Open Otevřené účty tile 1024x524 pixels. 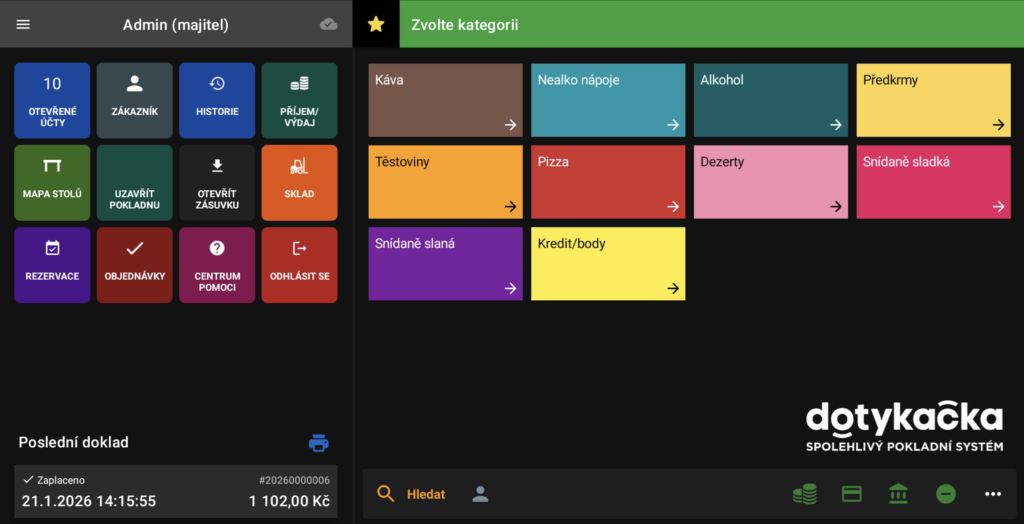pyautogui.click(x=52, y=100)
